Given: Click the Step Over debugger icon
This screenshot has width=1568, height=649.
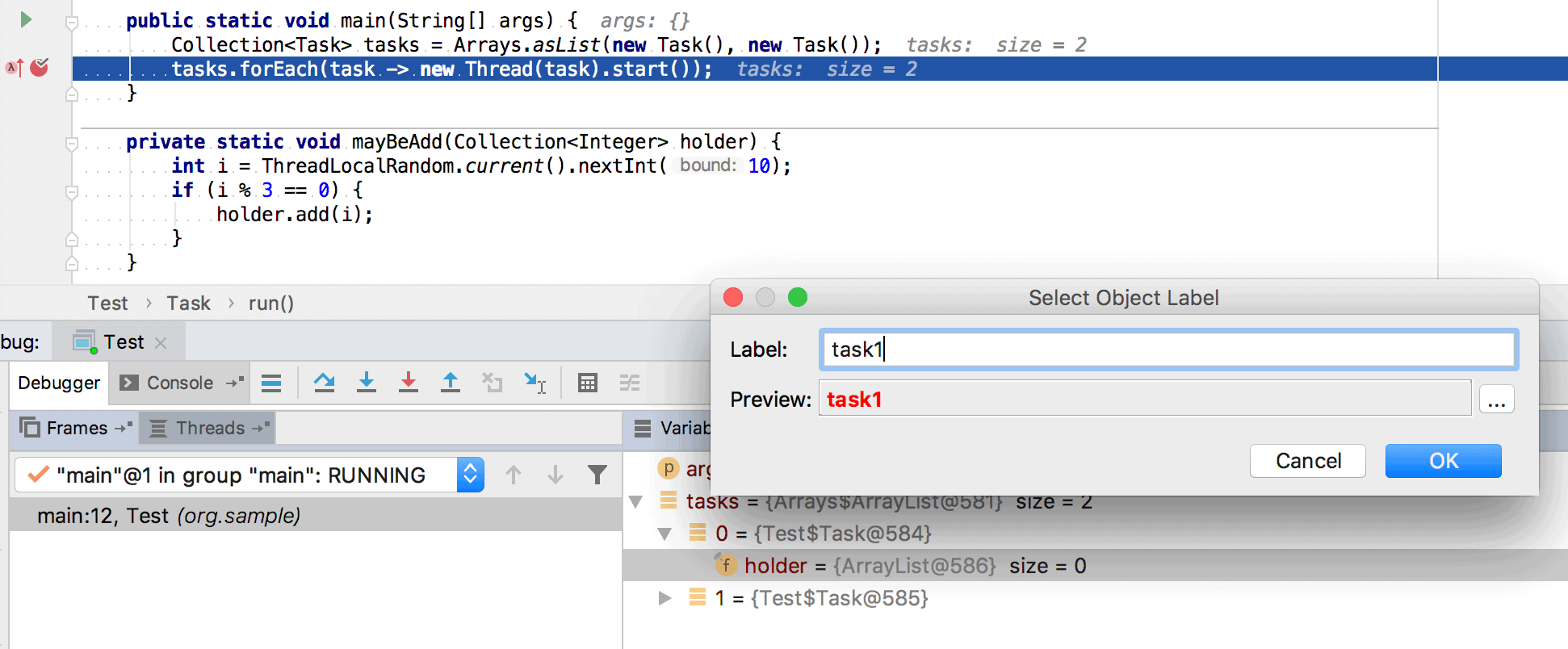Looking at the screenshot, I should 325,383.
